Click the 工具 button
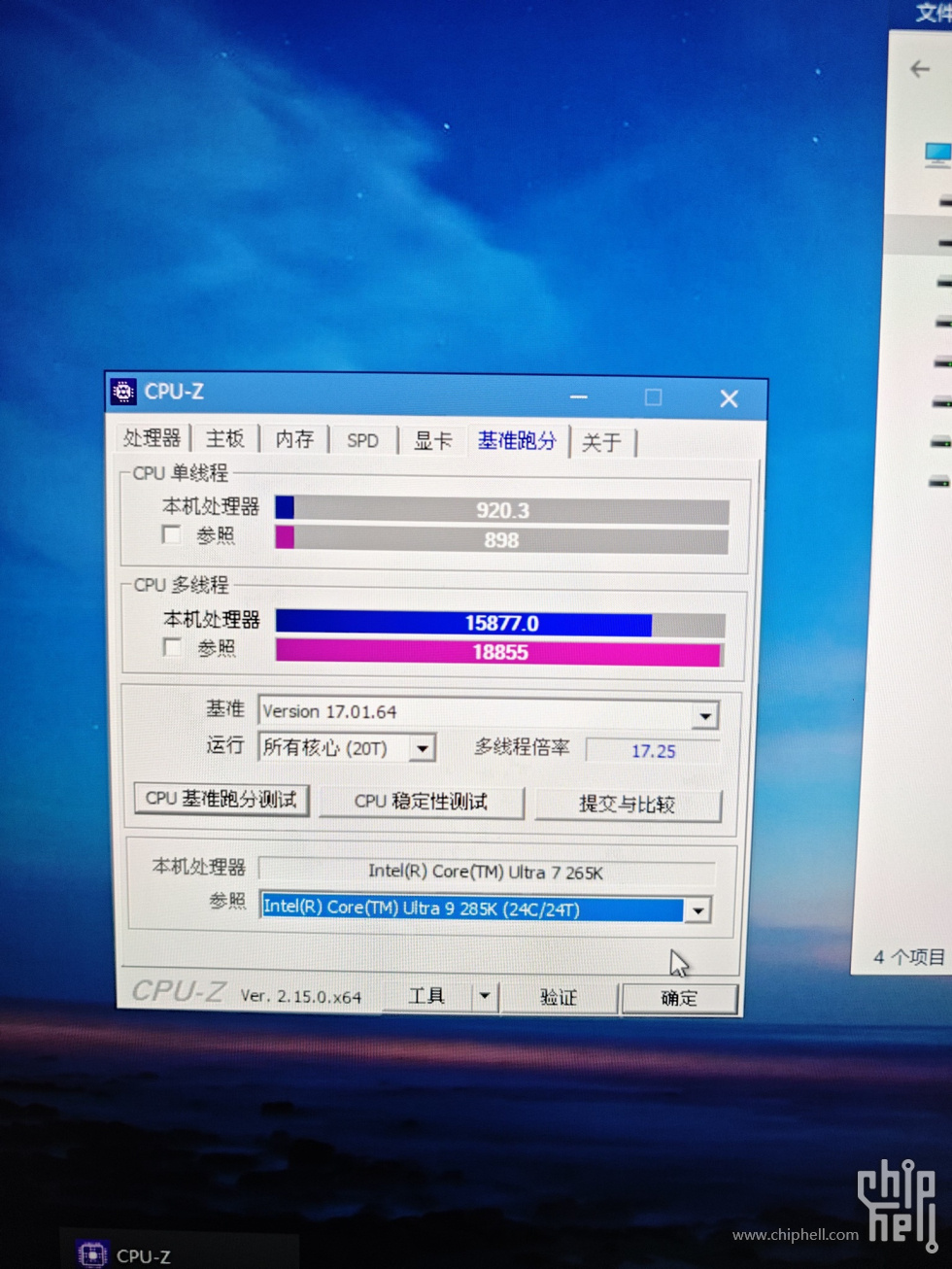The height and width of the screenshot is (1269, 952). coord(426,996)
